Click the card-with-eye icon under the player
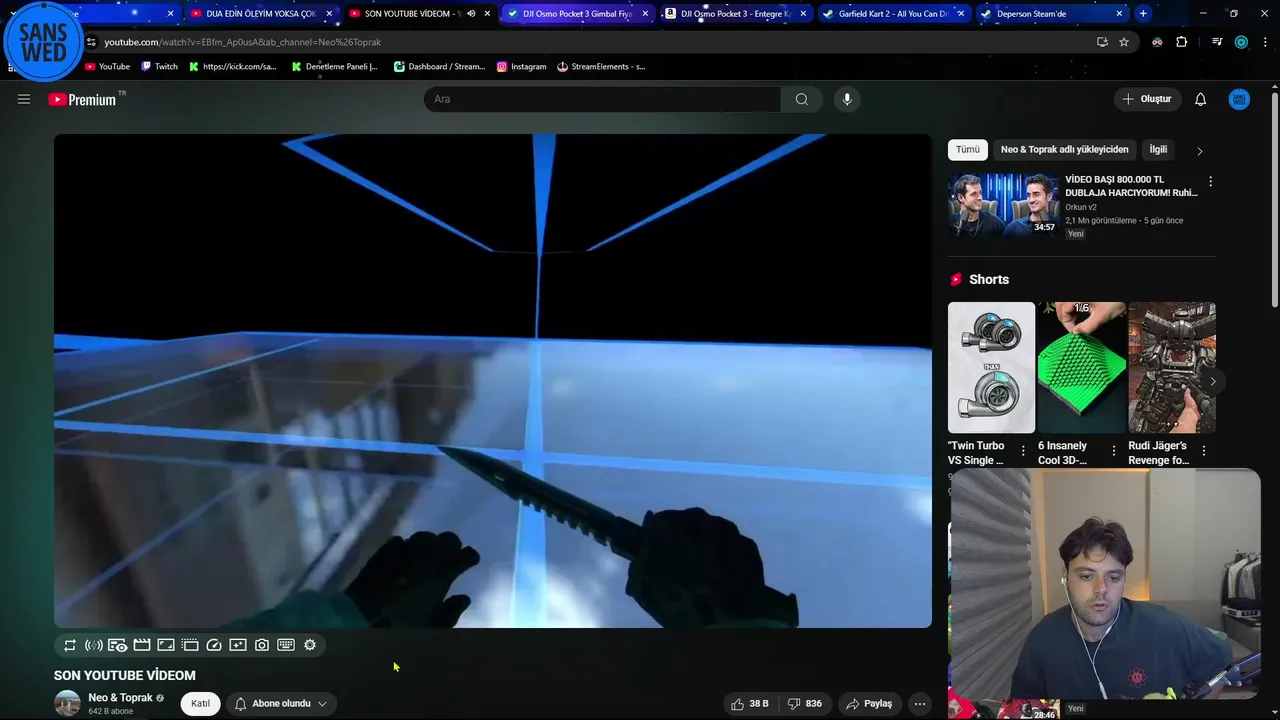 click(118, 645)
